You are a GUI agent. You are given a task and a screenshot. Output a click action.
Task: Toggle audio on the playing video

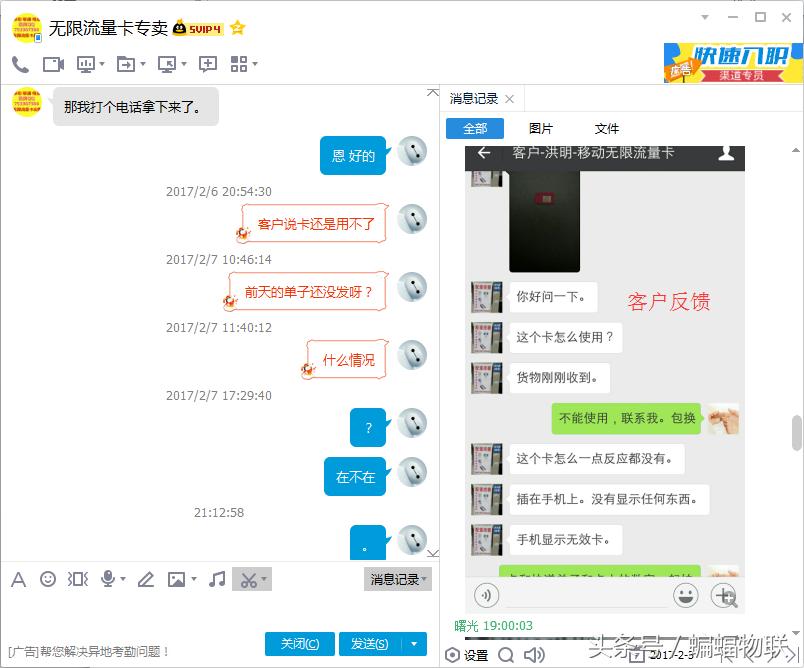coord(485,597)
